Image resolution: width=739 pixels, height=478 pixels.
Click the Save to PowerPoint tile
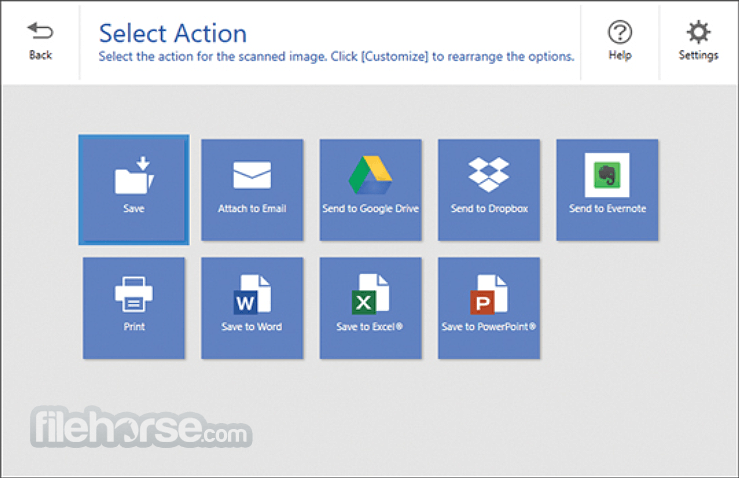489,308
